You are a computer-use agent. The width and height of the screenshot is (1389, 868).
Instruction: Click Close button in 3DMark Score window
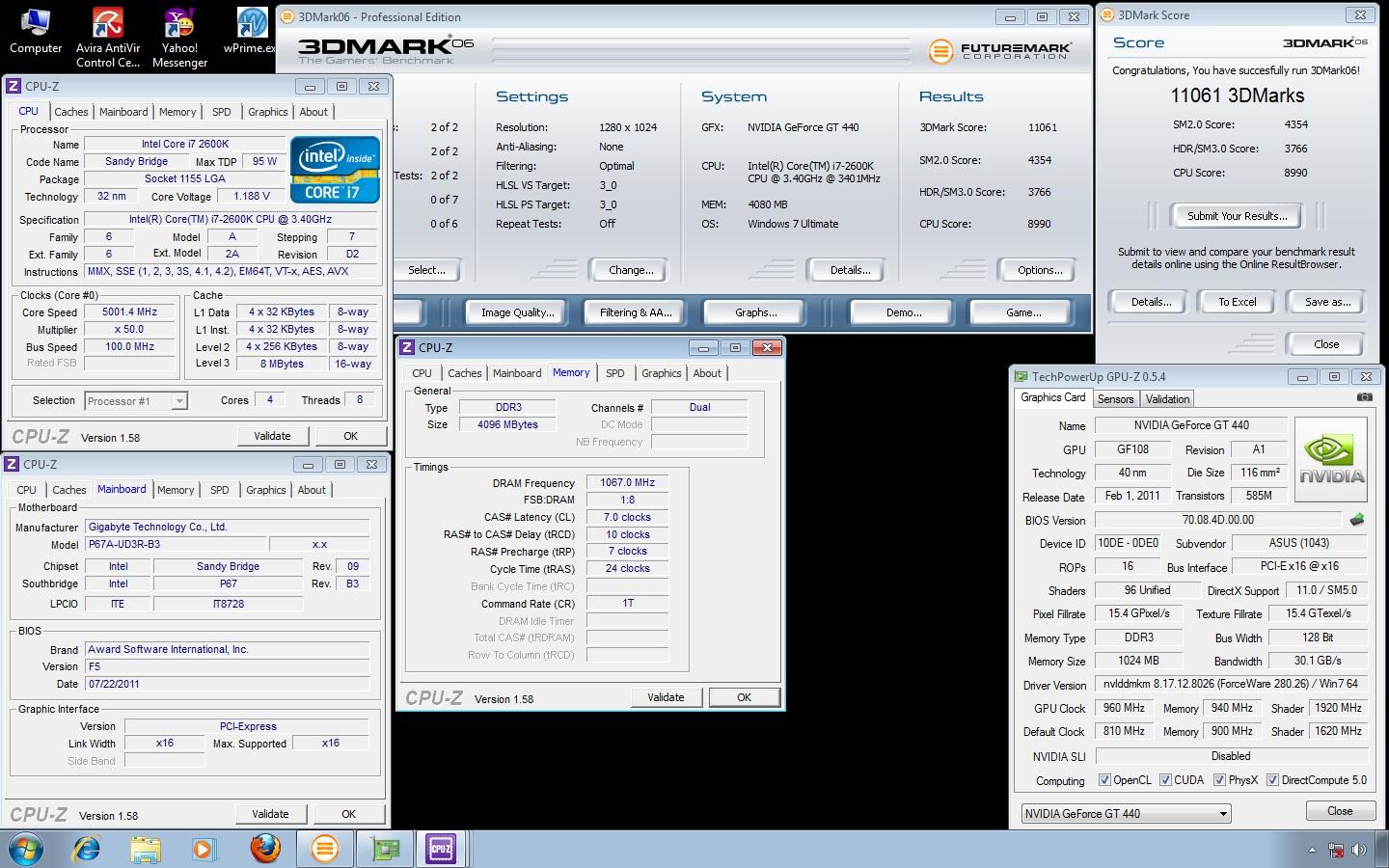click(1326, 344)
